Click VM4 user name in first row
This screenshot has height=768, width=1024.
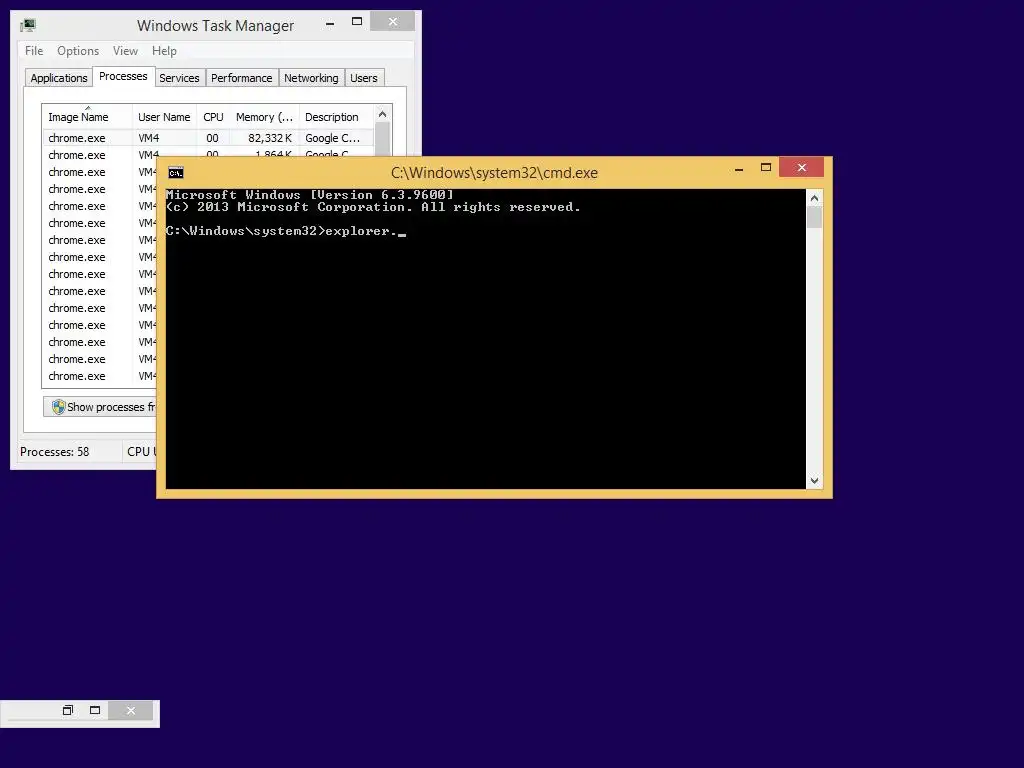click(x=149, y=138)
